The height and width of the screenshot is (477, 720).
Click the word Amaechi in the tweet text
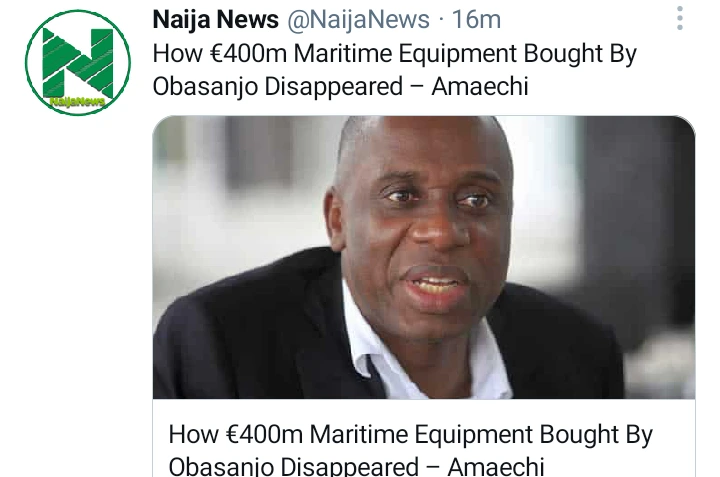(x=480, y=87)
